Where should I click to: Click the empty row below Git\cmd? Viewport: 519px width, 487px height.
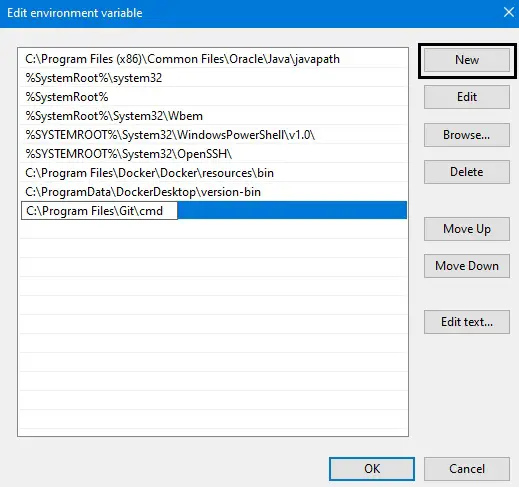coord(213,229)
